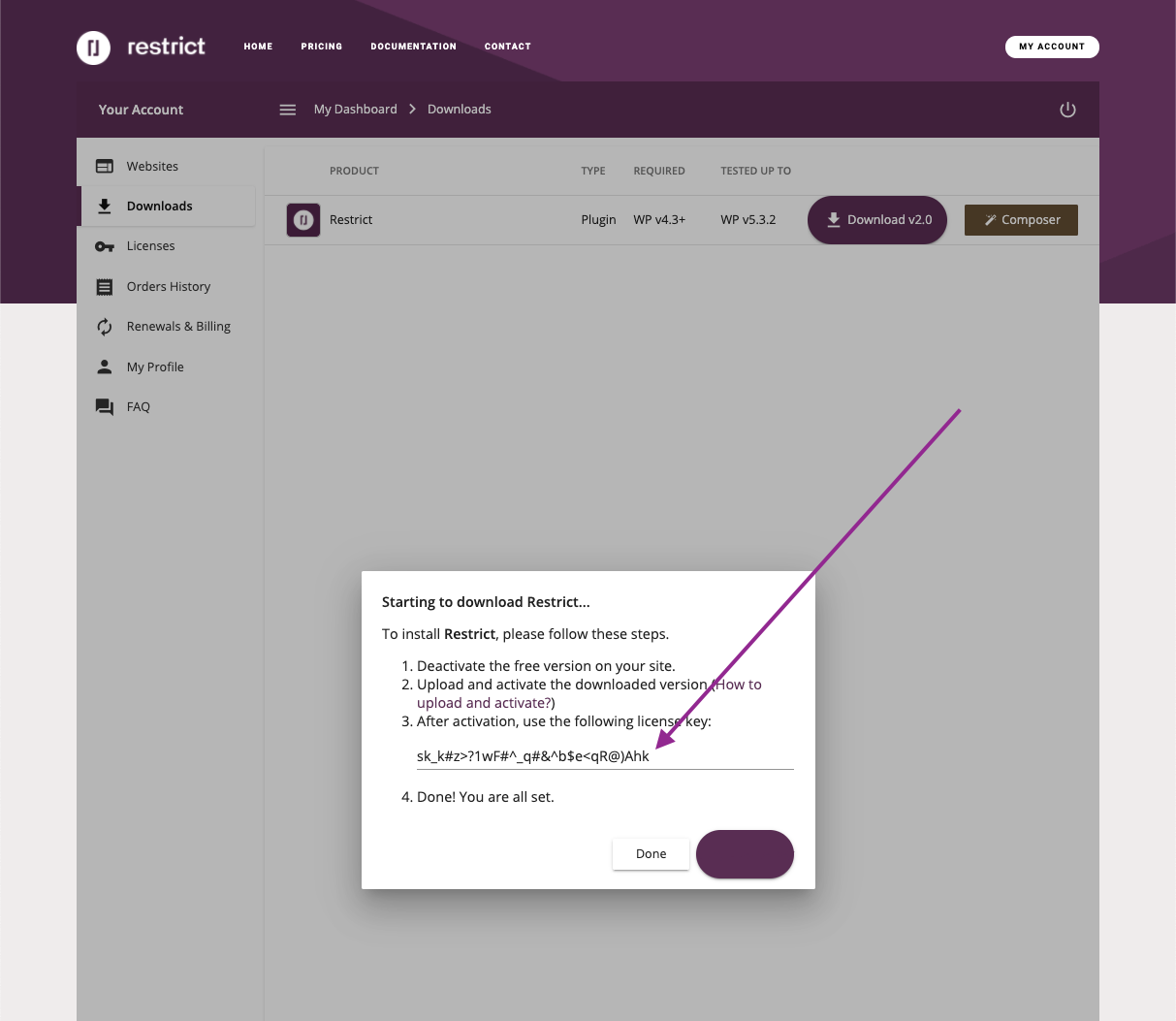The height and width of the screenshot is (1021, 1176).
Task: Click the Licenses key icon
Action: [105, 246]
